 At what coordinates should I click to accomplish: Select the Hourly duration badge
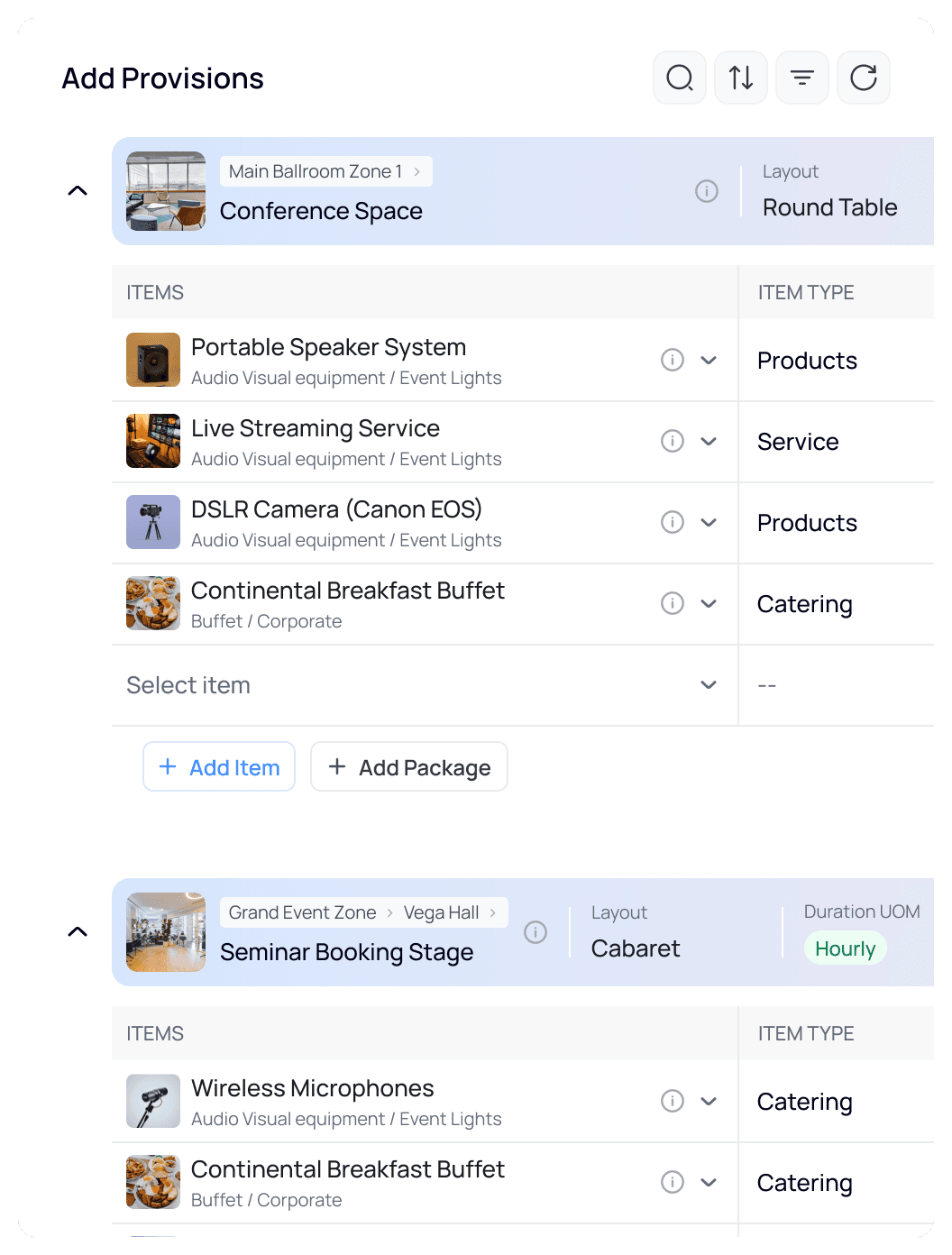click(x=845, y=948)
